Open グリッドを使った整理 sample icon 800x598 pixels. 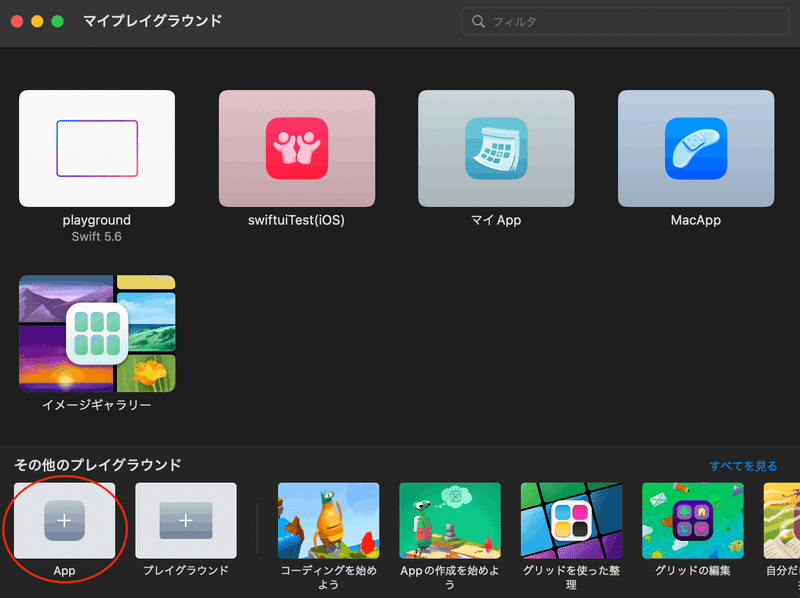click(571, 520)
